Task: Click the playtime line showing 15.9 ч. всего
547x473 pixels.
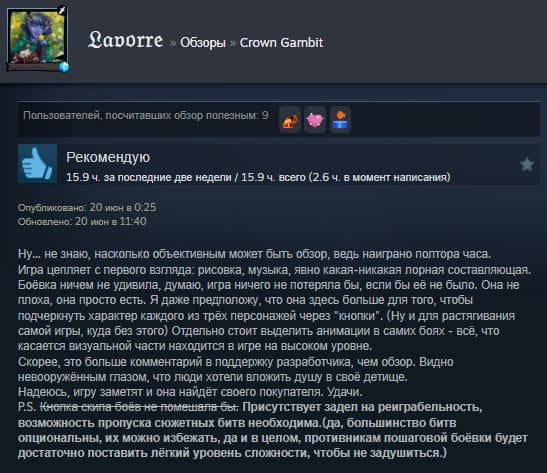Action: tap(258, 177)
